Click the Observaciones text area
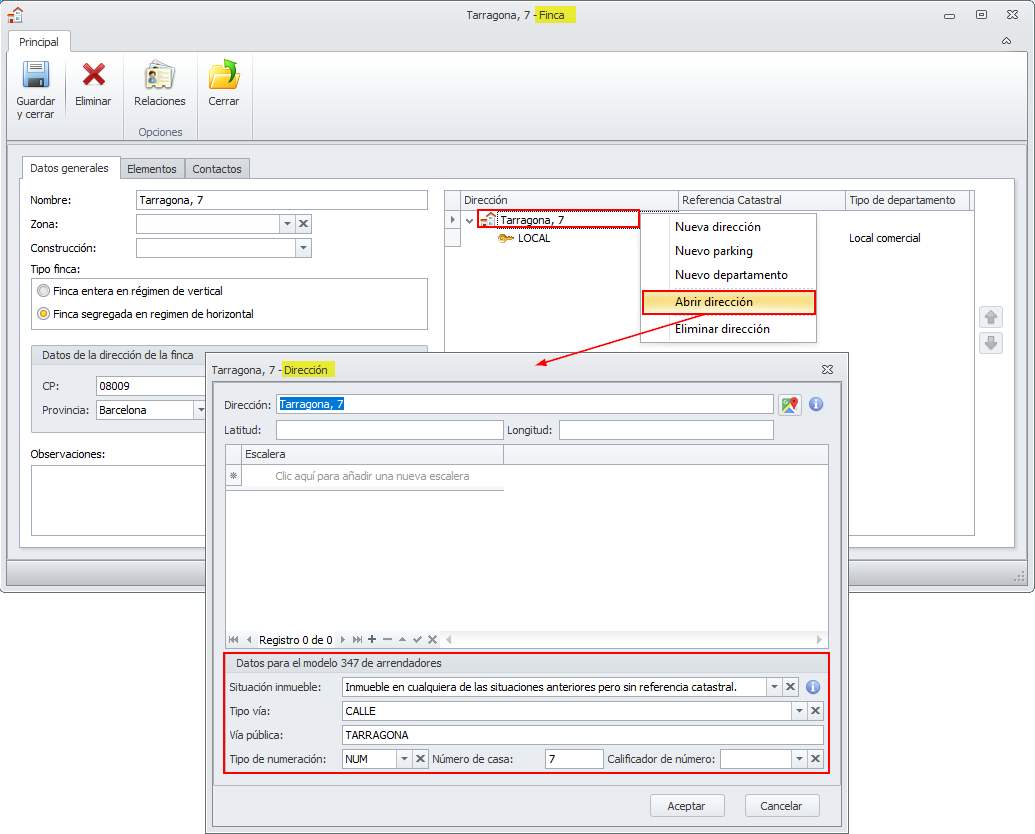 point(119,501)
